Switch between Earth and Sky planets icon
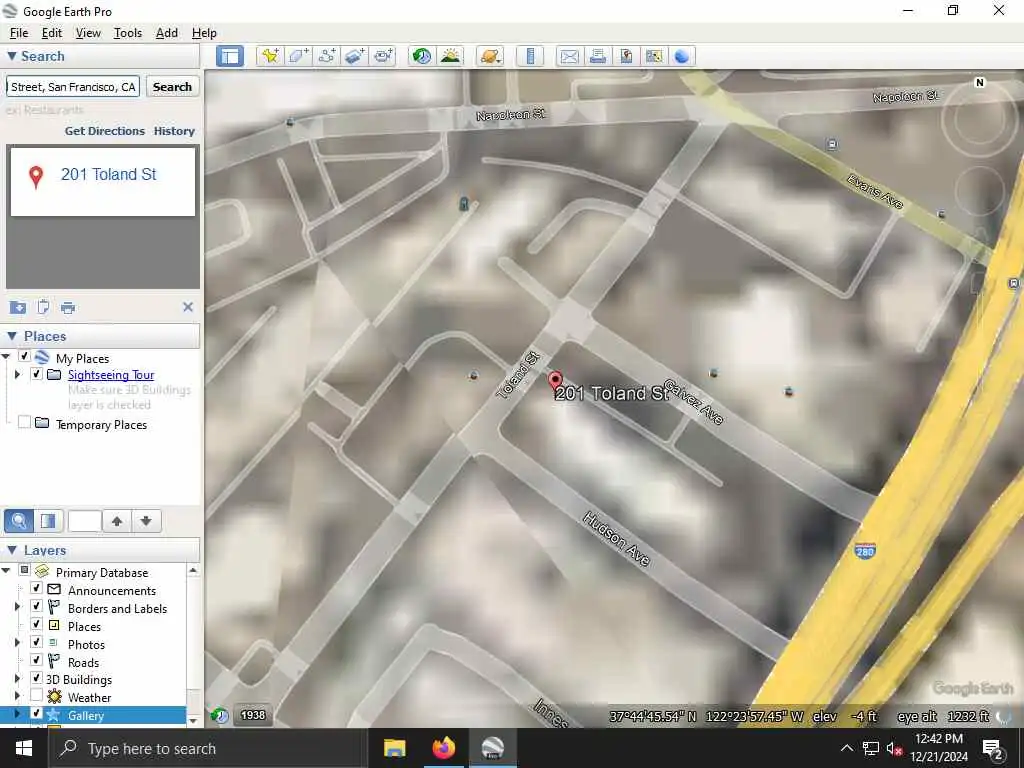 (x=489, y=56)
